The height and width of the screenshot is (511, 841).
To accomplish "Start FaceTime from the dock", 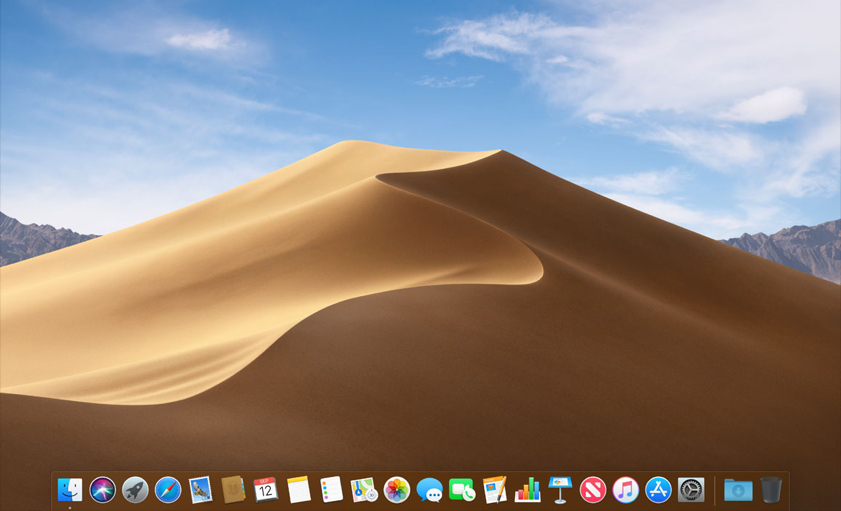I will 462,489.
